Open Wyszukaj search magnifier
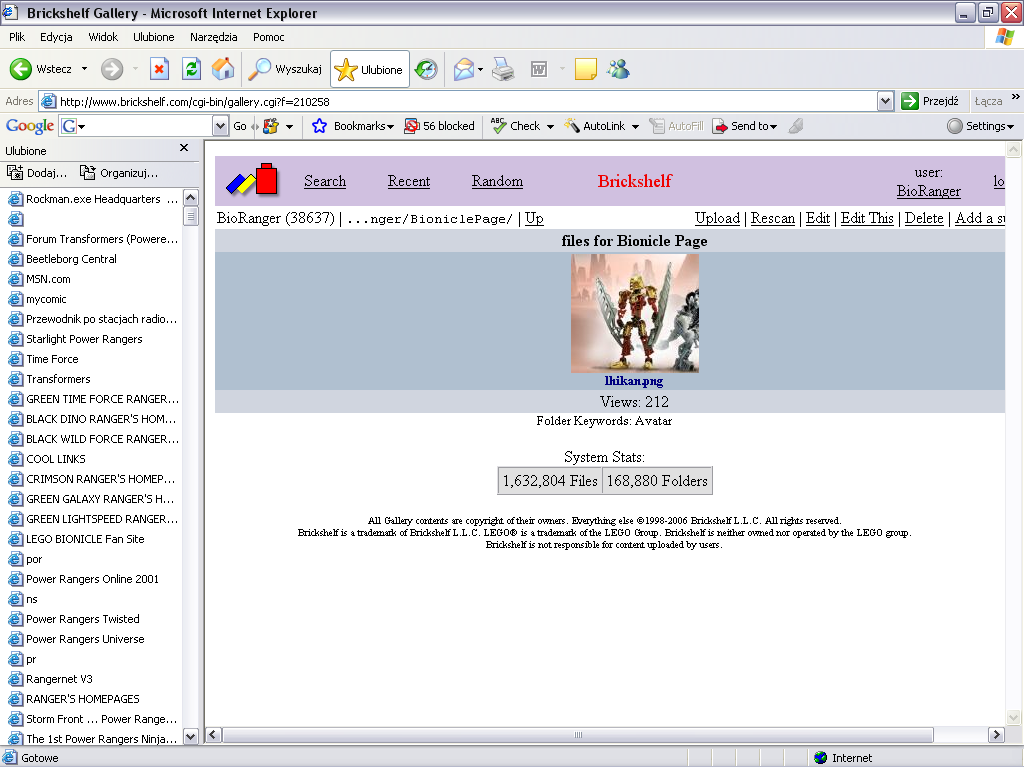Viewport: 1024px width, 768px height. pyautogui.click(x=259, y=69)
